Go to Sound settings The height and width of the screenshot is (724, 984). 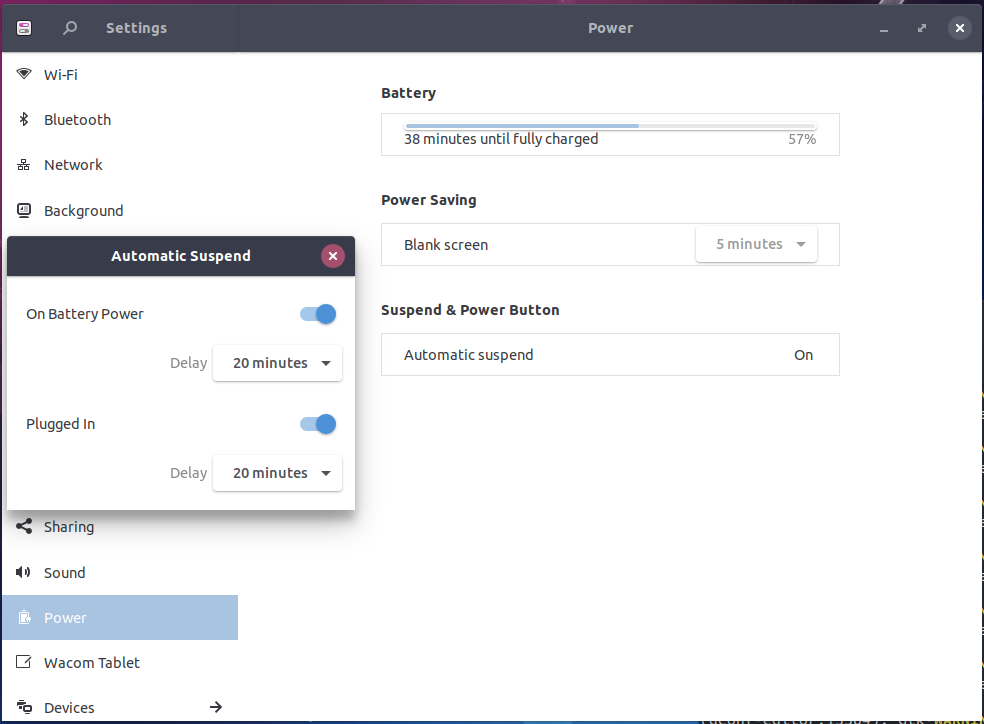click(120, 573)
